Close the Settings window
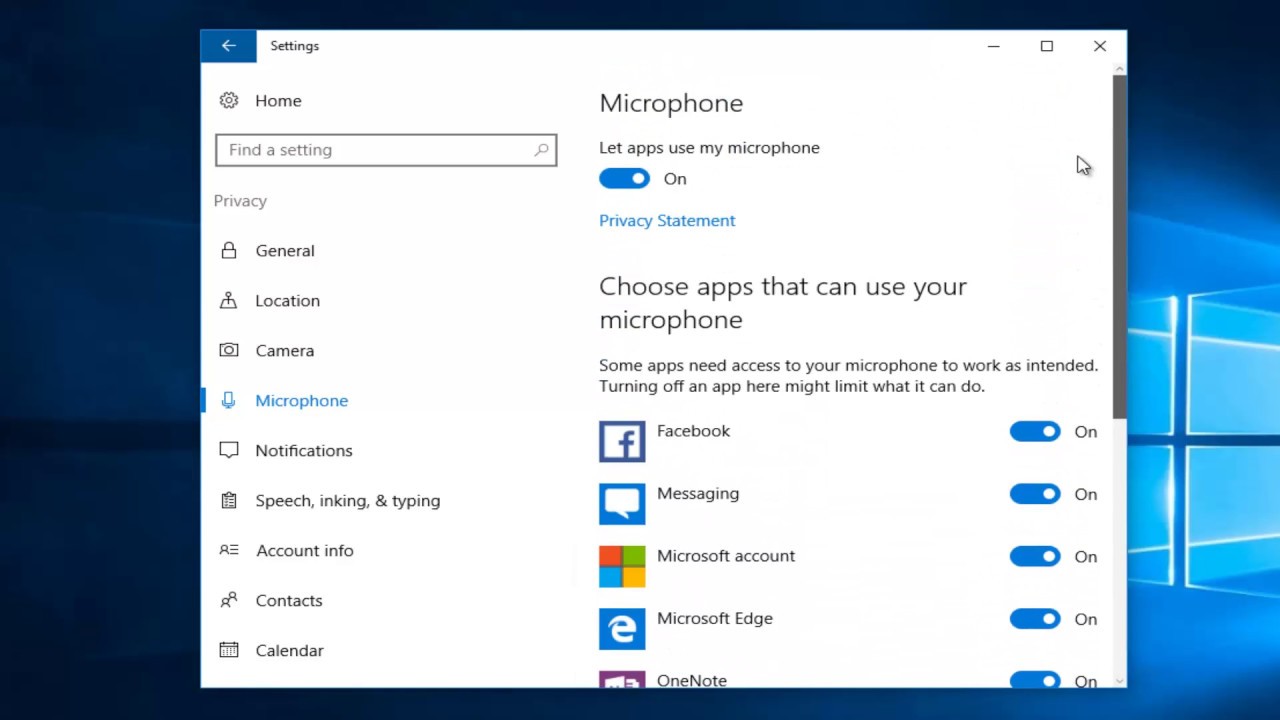Viewport: 1280px width, 720px height. tap(1099, 46)
